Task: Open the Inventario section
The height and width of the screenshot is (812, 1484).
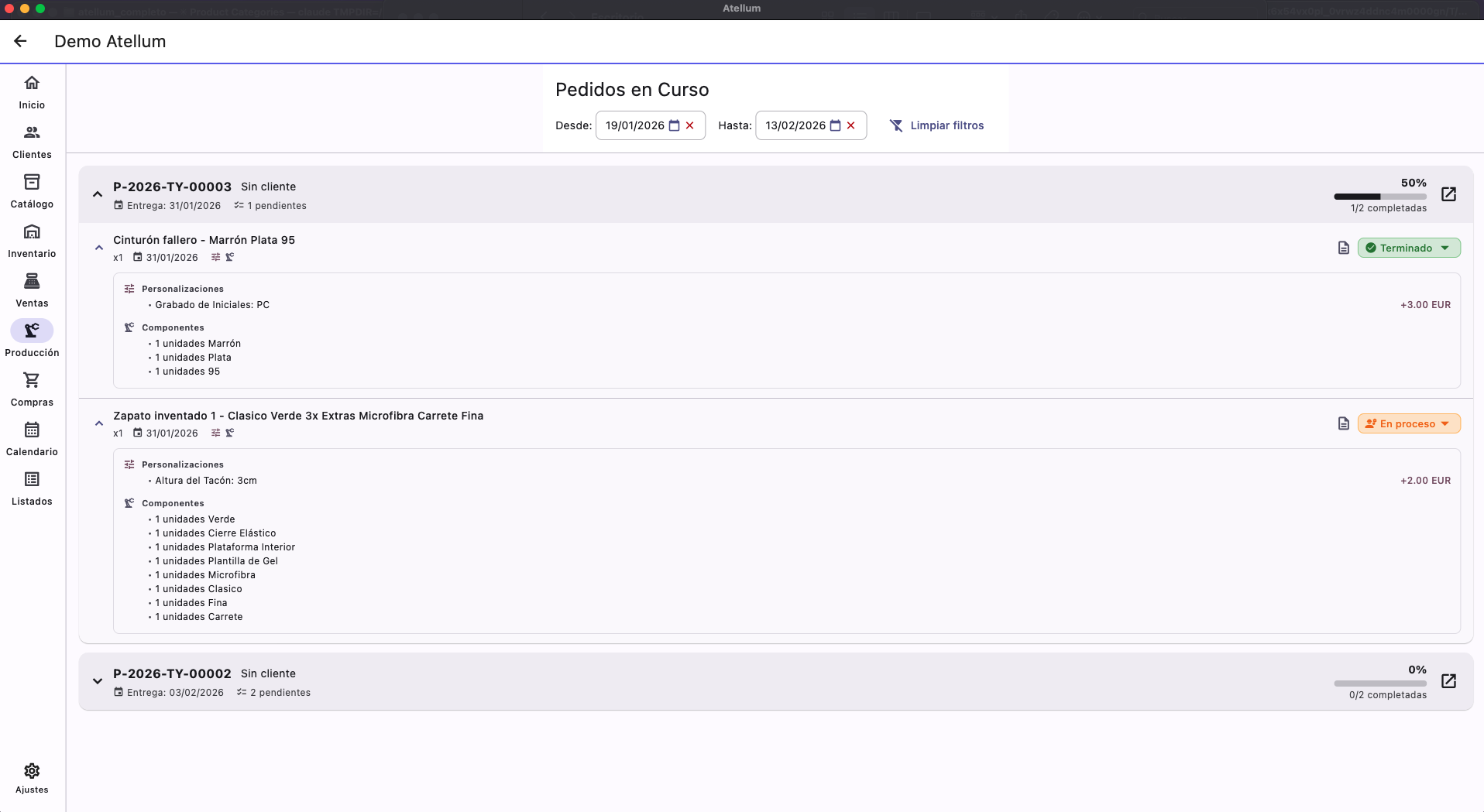Action: 32,241
